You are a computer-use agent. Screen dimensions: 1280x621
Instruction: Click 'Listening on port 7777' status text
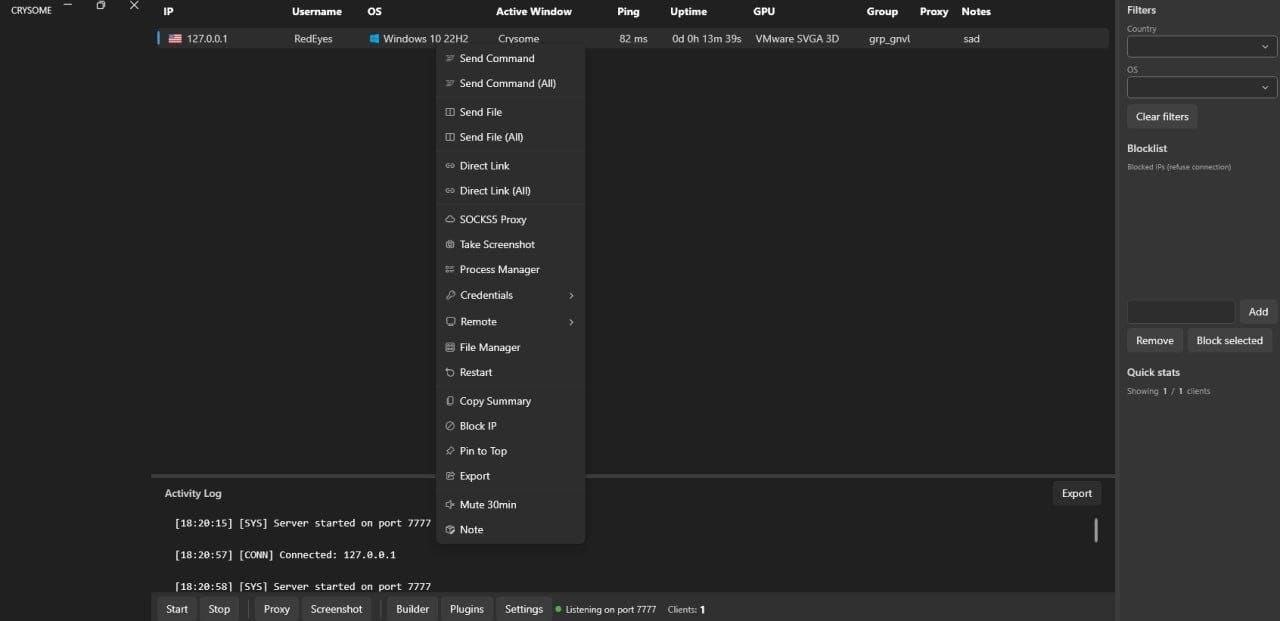click(x=611, y=609)
